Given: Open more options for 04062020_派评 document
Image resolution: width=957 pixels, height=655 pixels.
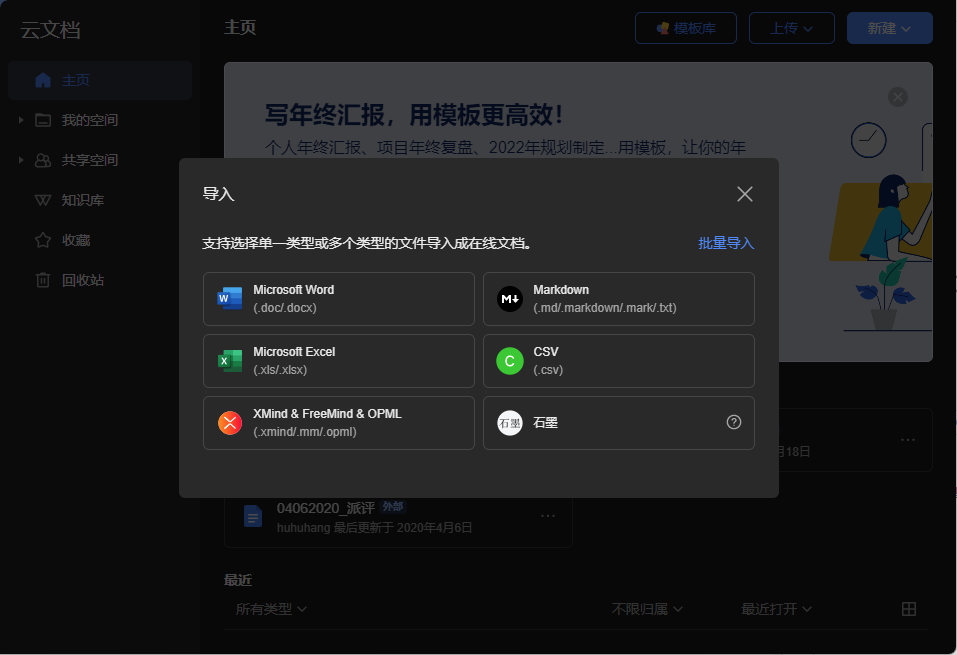Looking at the screenshot, I should point(548,516).
